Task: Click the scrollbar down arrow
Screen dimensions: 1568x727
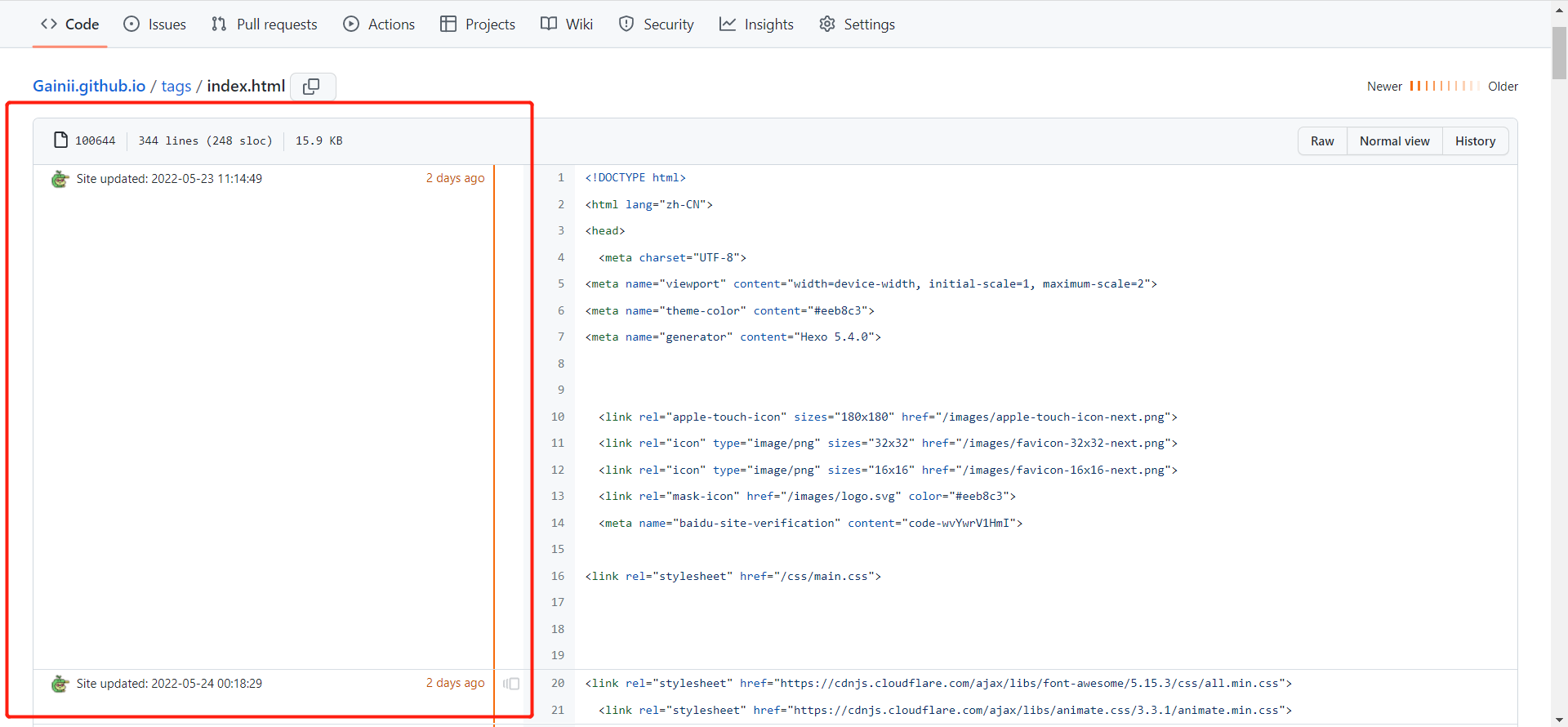Action: point(1559,720)
